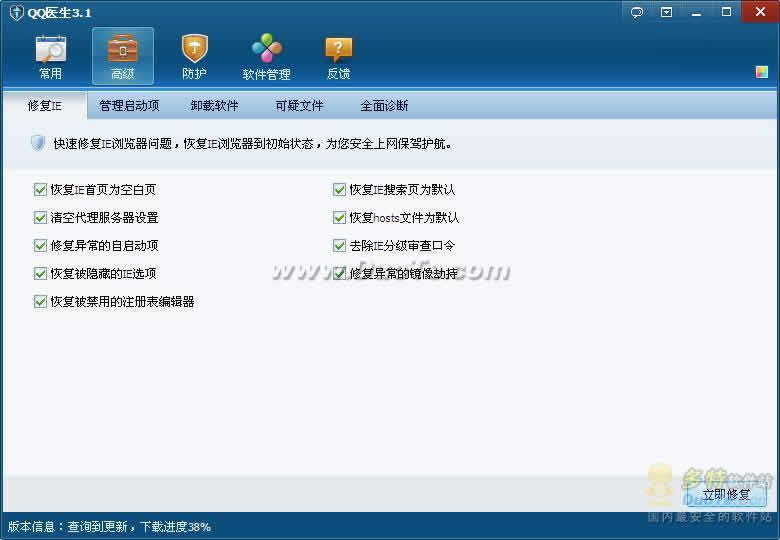Switch to the 可疑文件 tab
This screenshot has height=540, width=780.
(299, 105)
